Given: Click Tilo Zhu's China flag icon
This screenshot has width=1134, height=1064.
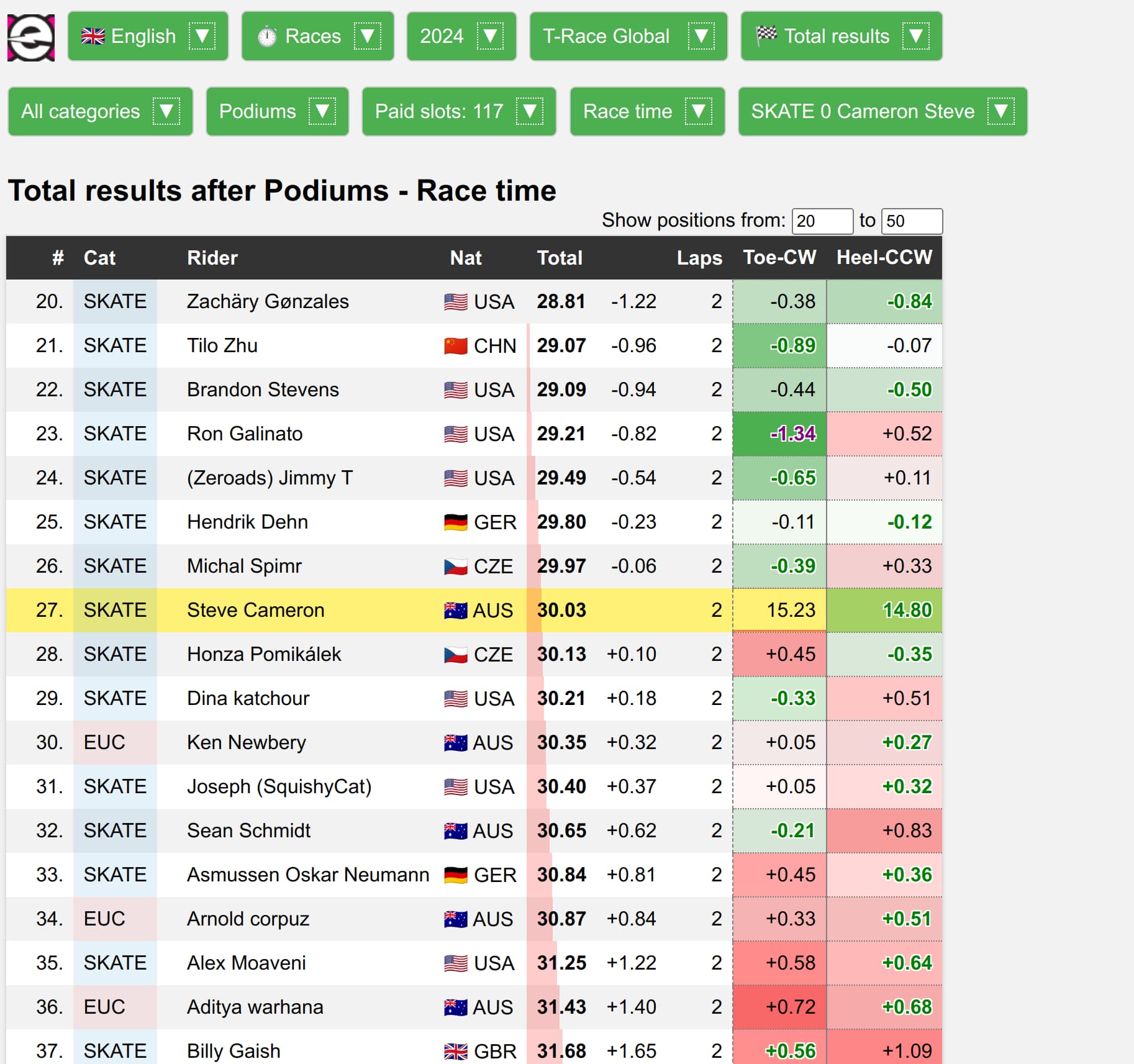Looking at the screenshot, I should pyautogui.click(x=455, y=346).
